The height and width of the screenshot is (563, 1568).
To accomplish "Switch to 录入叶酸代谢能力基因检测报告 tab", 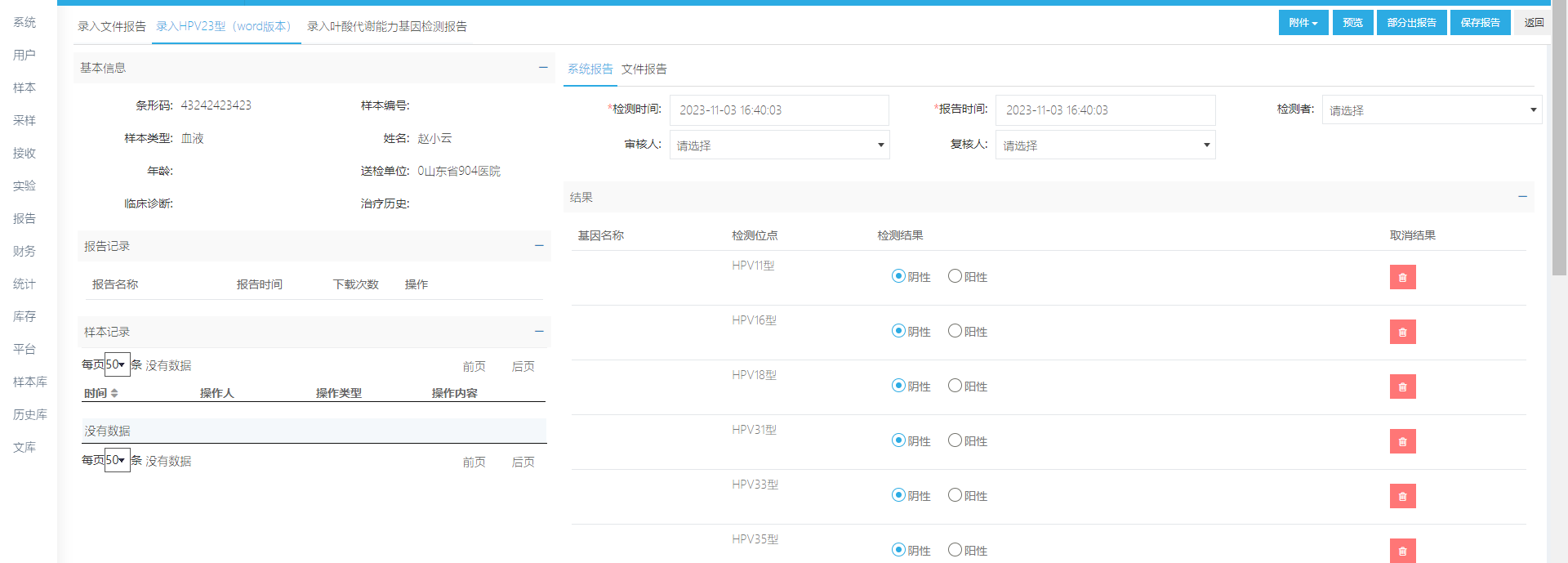I will 387,26.
